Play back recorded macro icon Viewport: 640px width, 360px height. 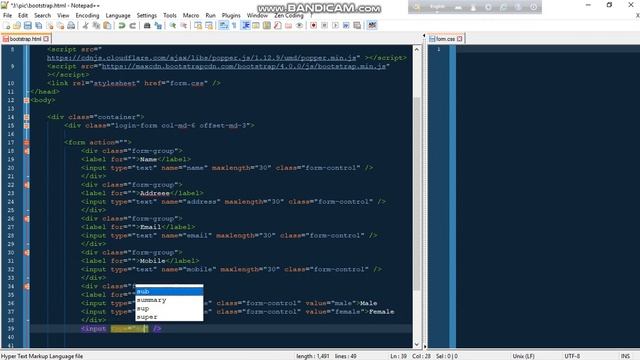coord(336,25)
